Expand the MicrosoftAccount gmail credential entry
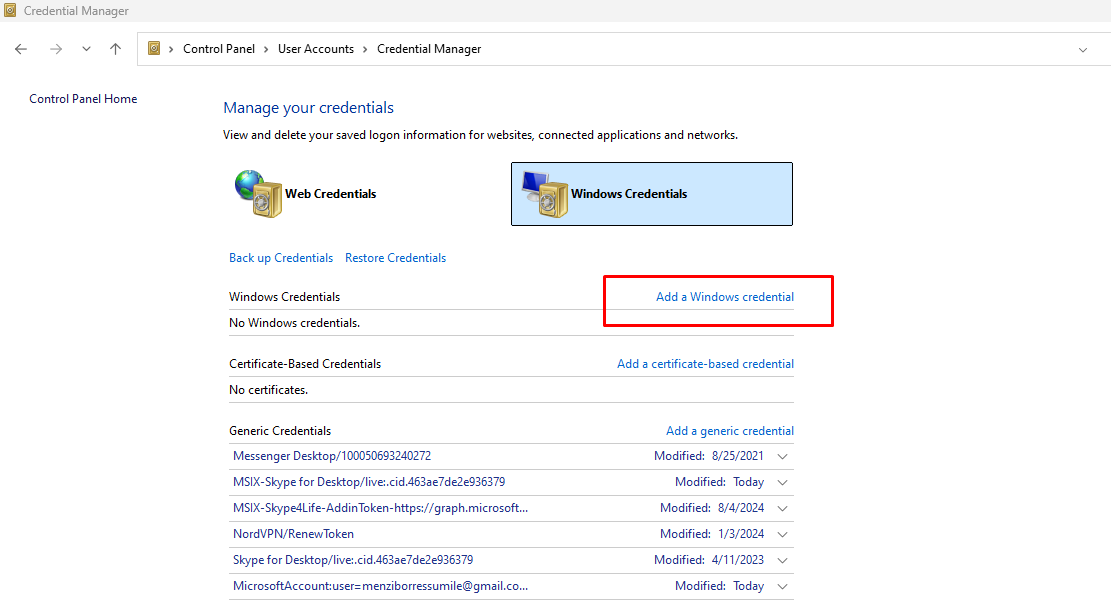Screen dimensions: 1111x603 click(x=782, y=586)
